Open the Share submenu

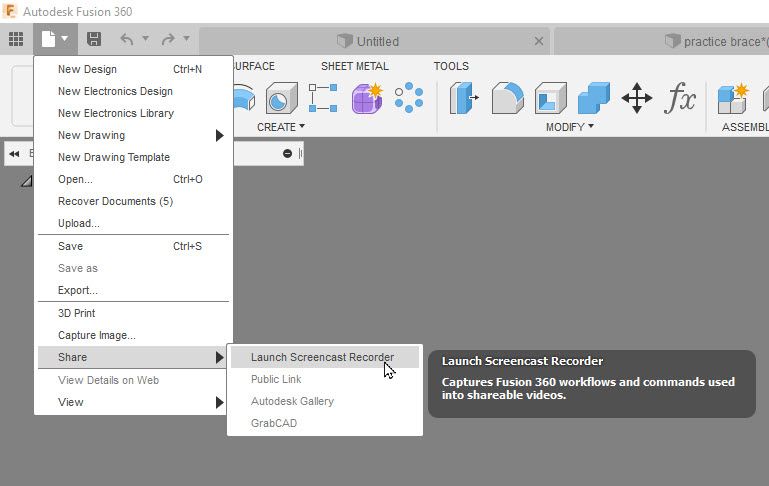tap(133, 358)
